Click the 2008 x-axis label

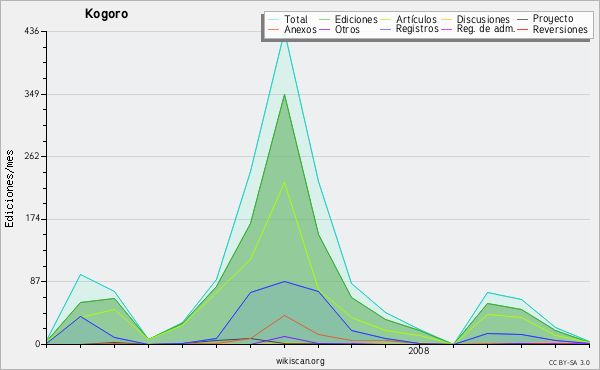coord(419,350)
